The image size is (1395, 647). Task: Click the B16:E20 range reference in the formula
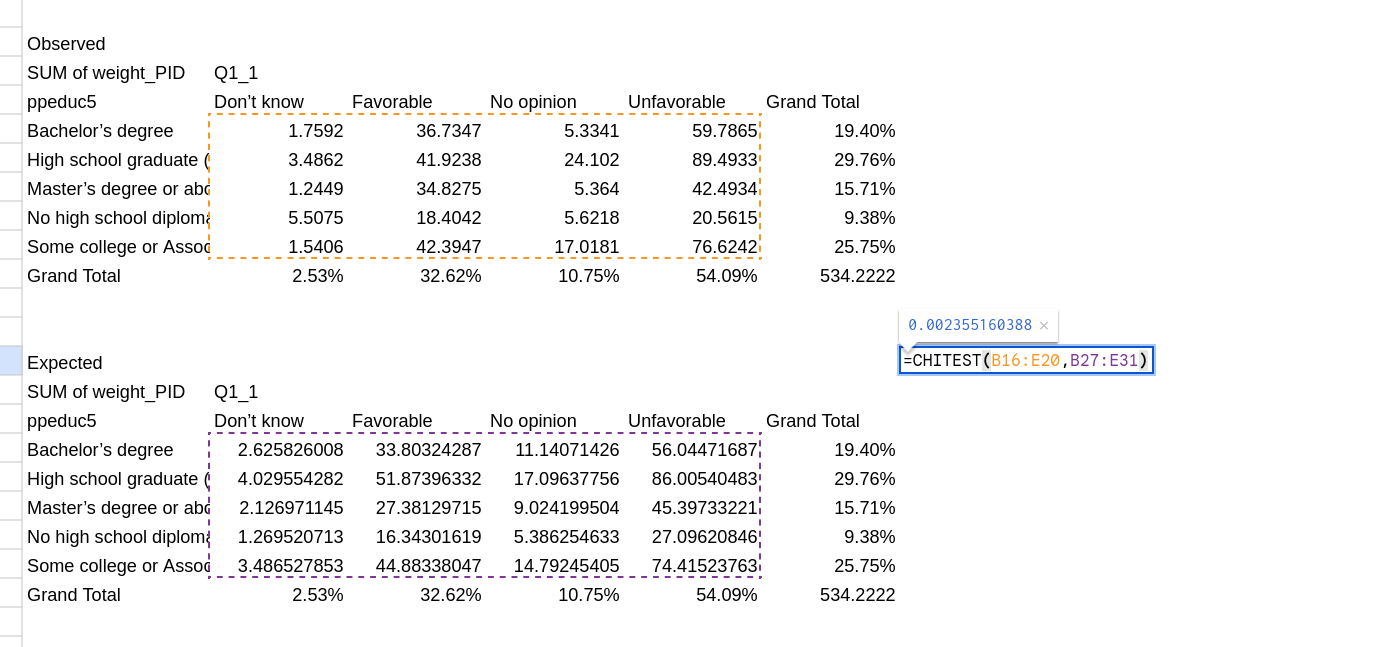click(1025, 361)
